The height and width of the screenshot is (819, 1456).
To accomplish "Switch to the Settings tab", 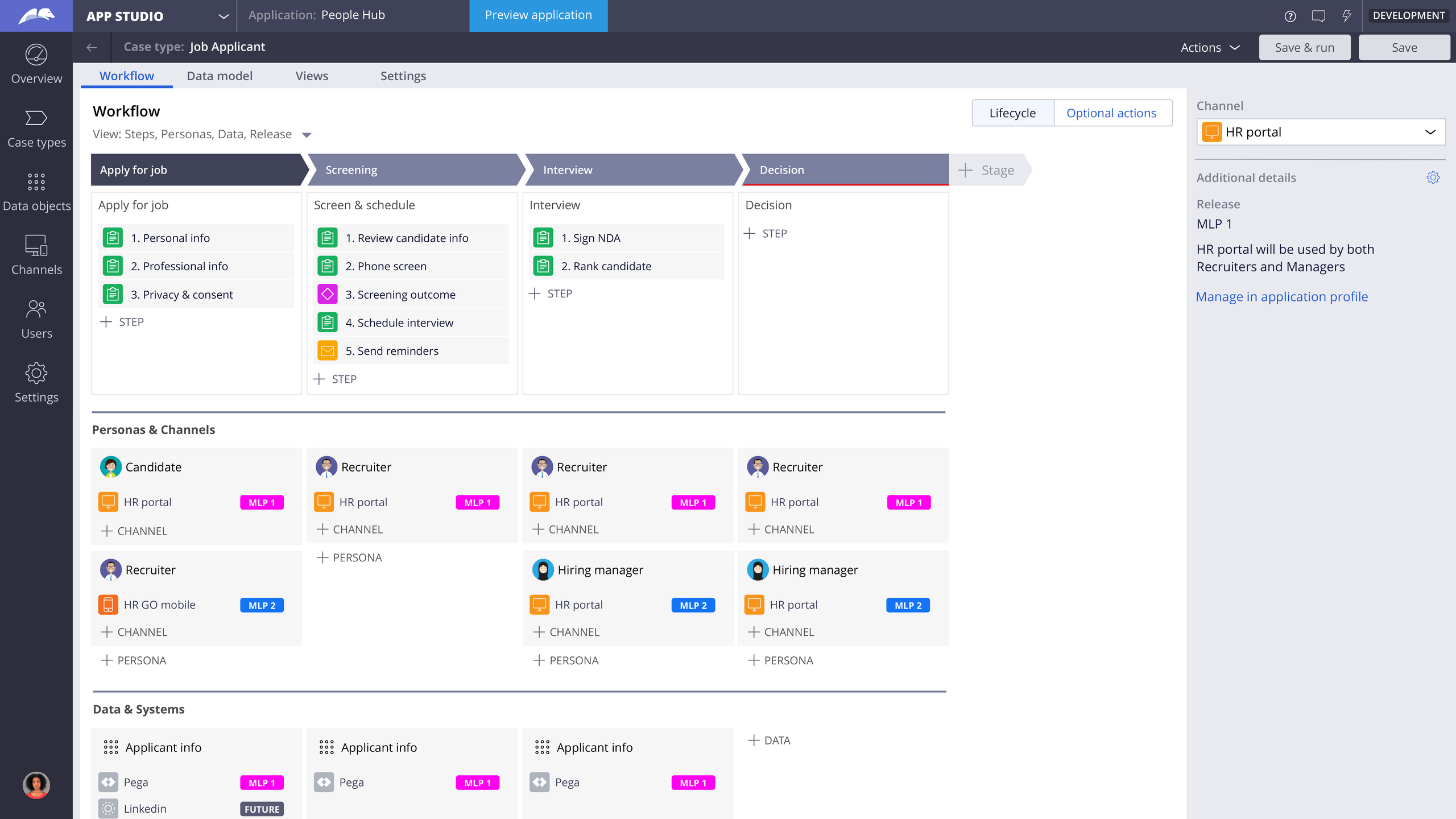I will click(x=403, y=75).
